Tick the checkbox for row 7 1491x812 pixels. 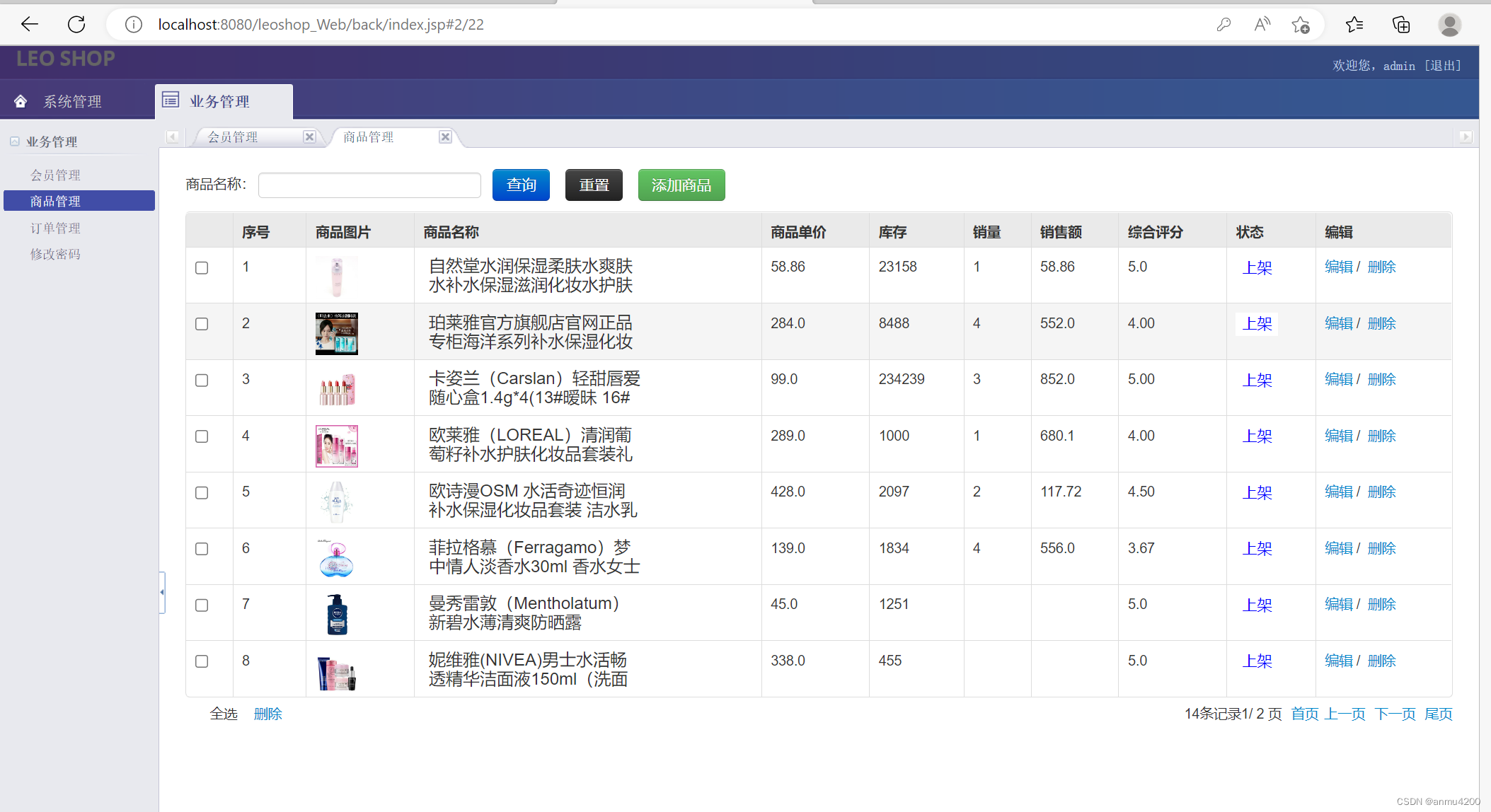pos(202,605)
